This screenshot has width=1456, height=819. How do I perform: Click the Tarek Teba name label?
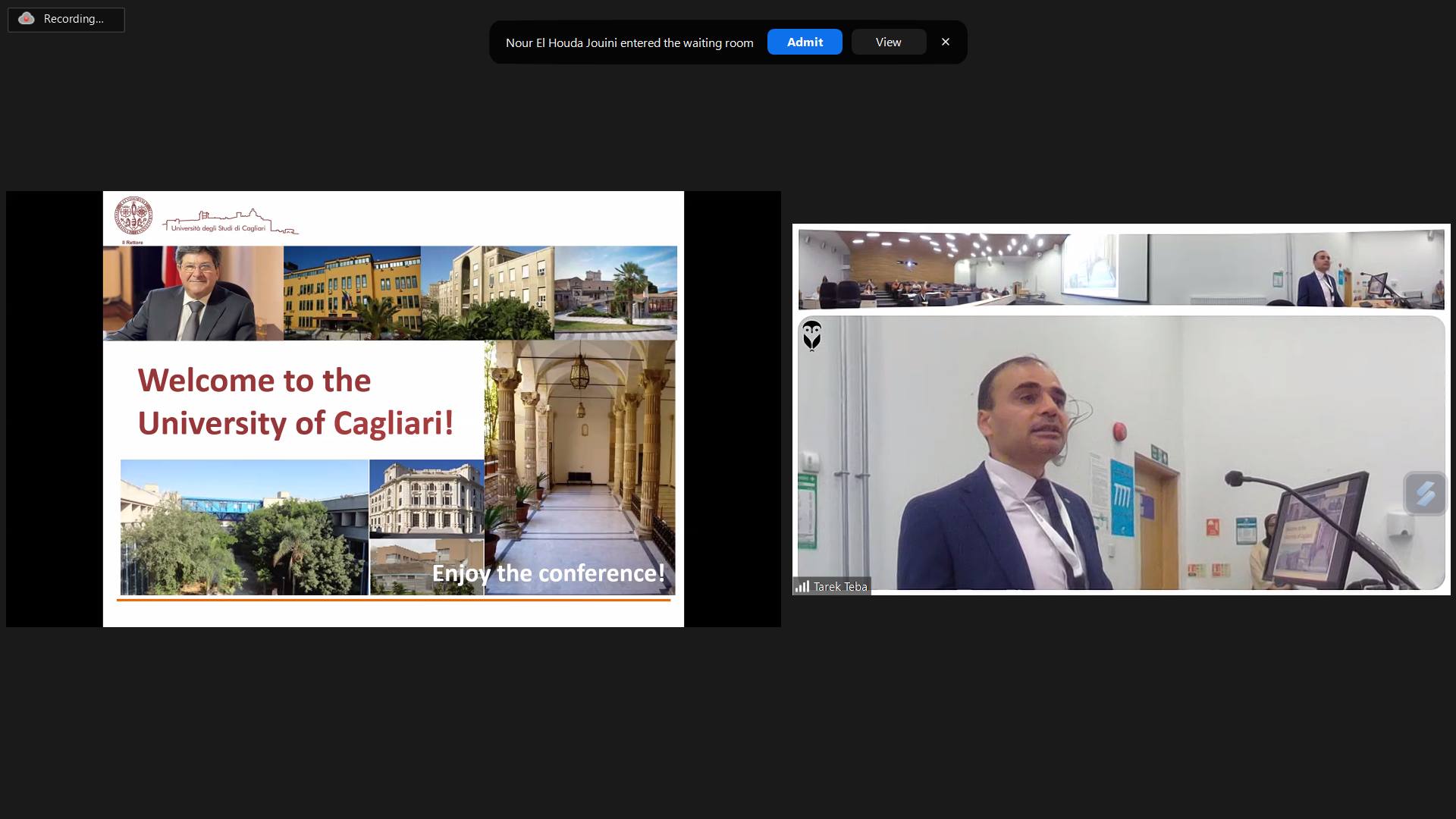840,587
